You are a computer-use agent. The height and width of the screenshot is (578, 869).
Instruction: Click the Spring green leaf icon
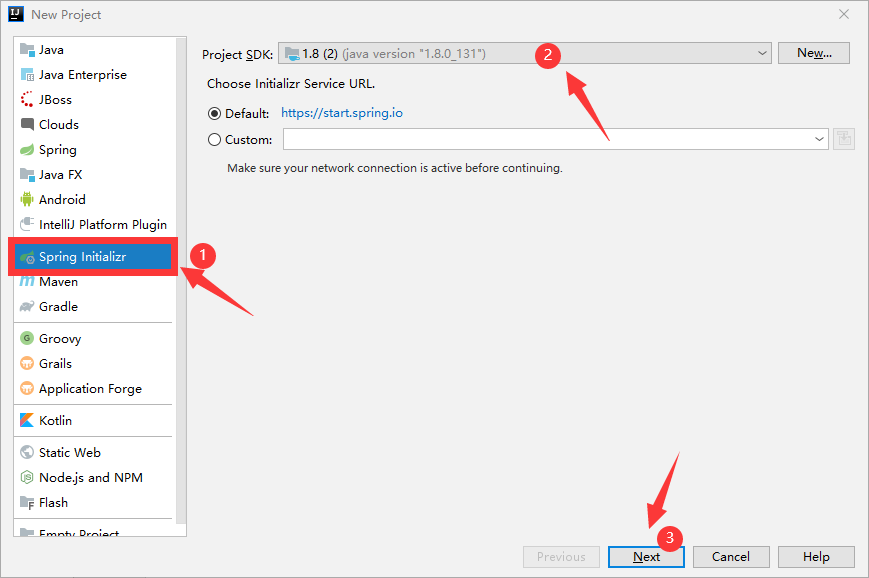point(27,150)
